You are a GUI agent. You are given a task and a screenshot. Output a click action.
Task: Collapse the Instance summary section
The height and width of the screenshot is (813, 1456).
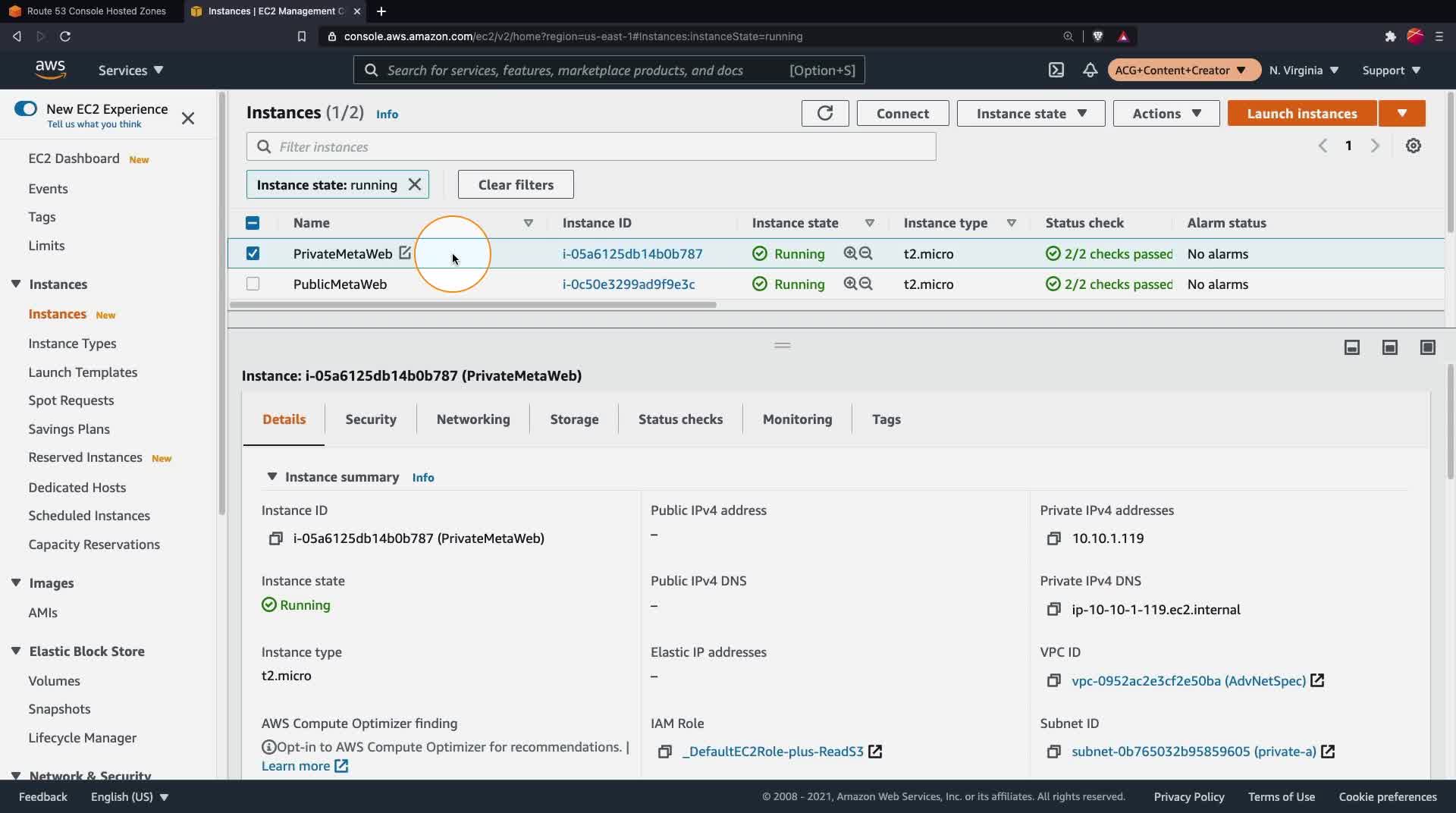pos(271,477)
